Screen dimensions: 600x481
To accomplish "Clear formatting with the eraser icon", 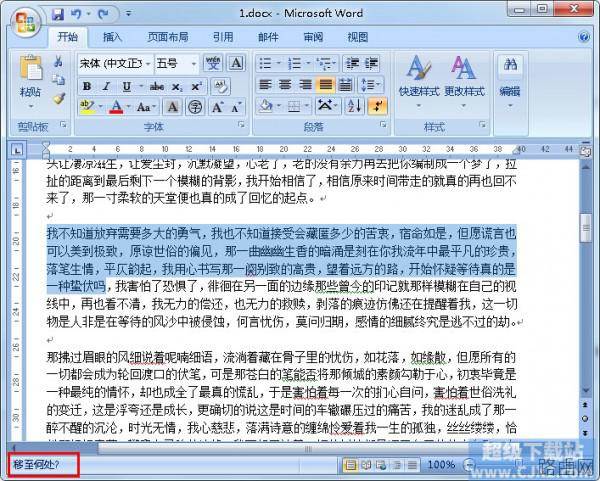I will [220, 86].
